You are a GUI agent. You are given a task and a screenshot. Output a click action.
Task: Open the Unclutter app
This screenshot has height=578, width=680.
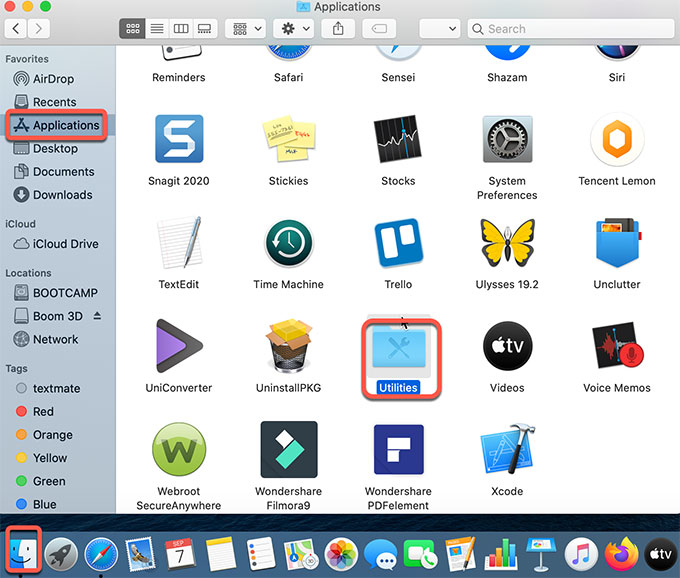click(617, 242)
